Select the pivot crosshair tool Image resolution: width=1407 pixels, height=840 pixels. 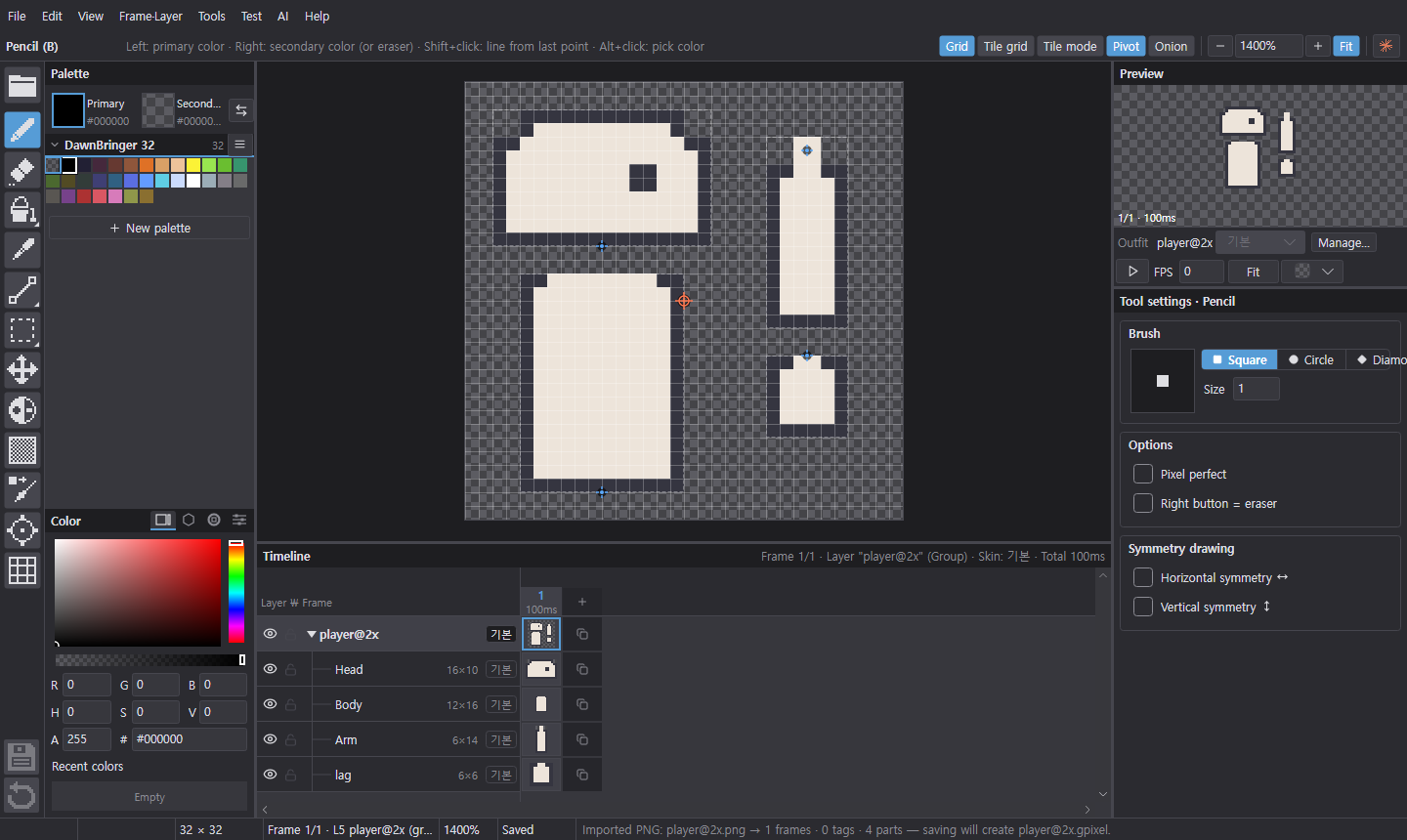pos(22,530)
